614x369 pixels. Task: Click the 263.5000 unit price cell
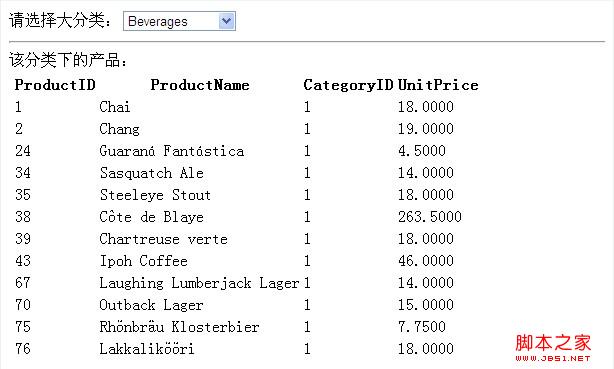430,217
